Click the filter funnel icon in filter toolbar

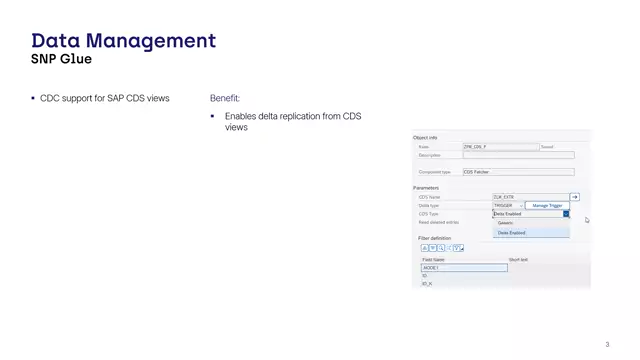click(x=458, y=248)
